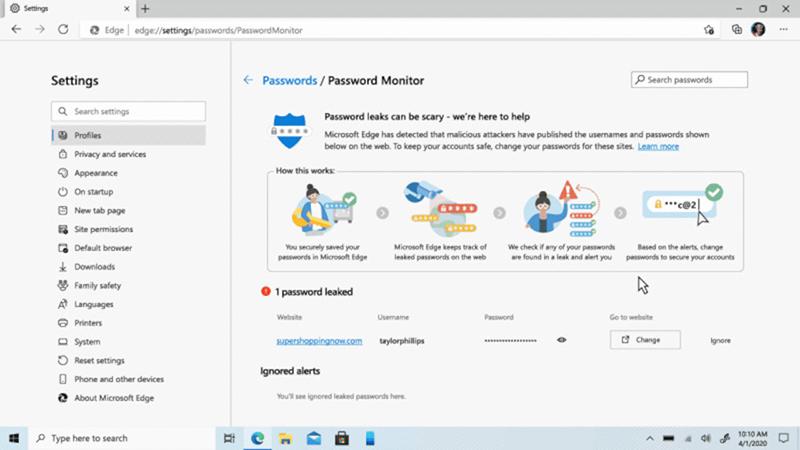
Task: Click the Learn more link
Action: click(x=658, y=146)
